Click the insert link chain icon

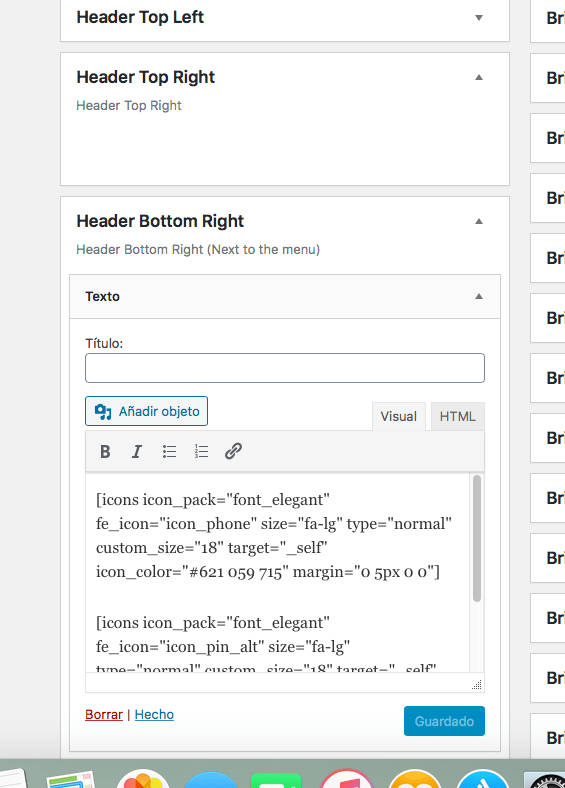tap(233, 451)
